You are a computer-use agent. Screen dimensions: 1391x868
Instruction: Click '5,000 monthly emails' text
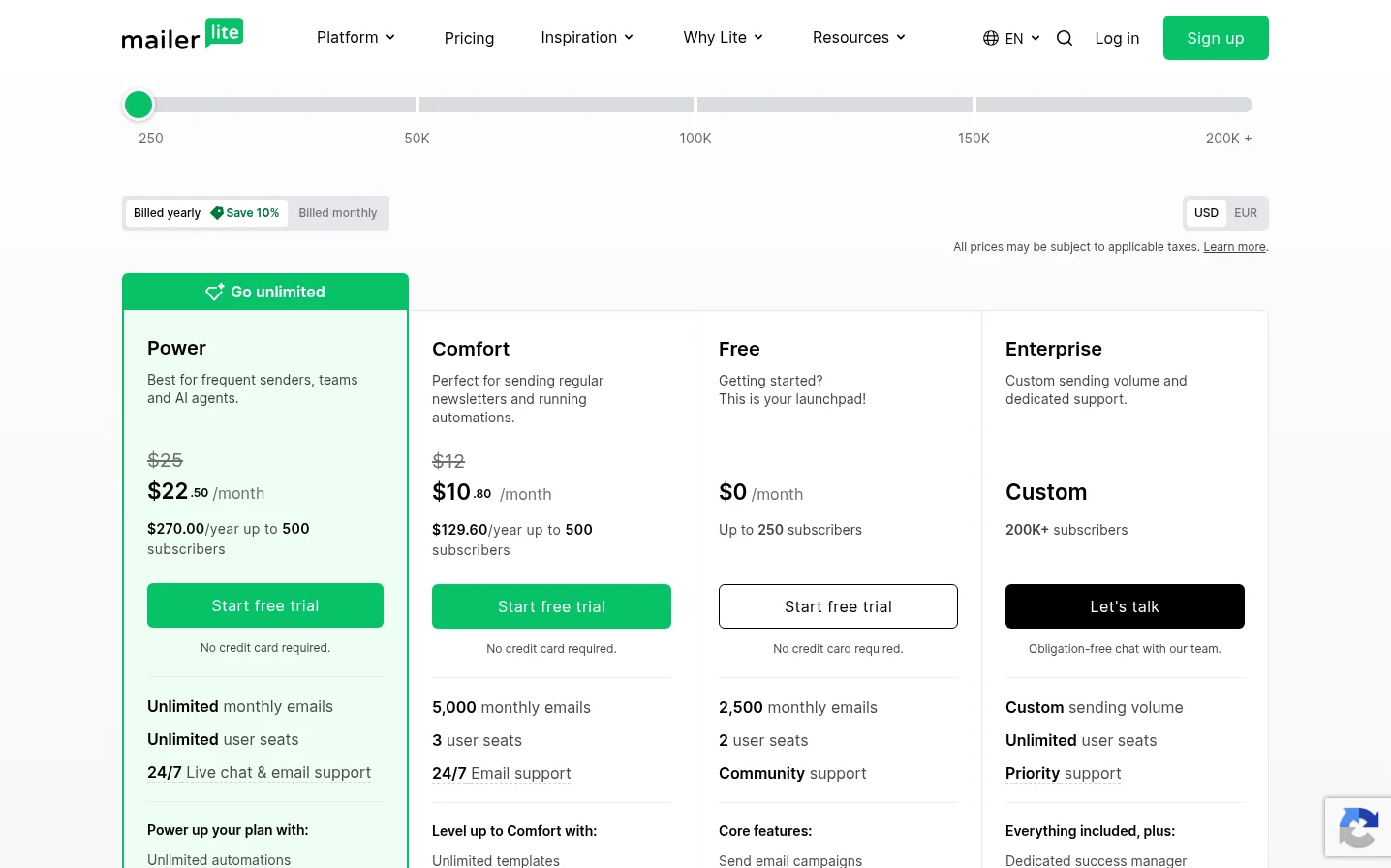click(x=511, y=707)
